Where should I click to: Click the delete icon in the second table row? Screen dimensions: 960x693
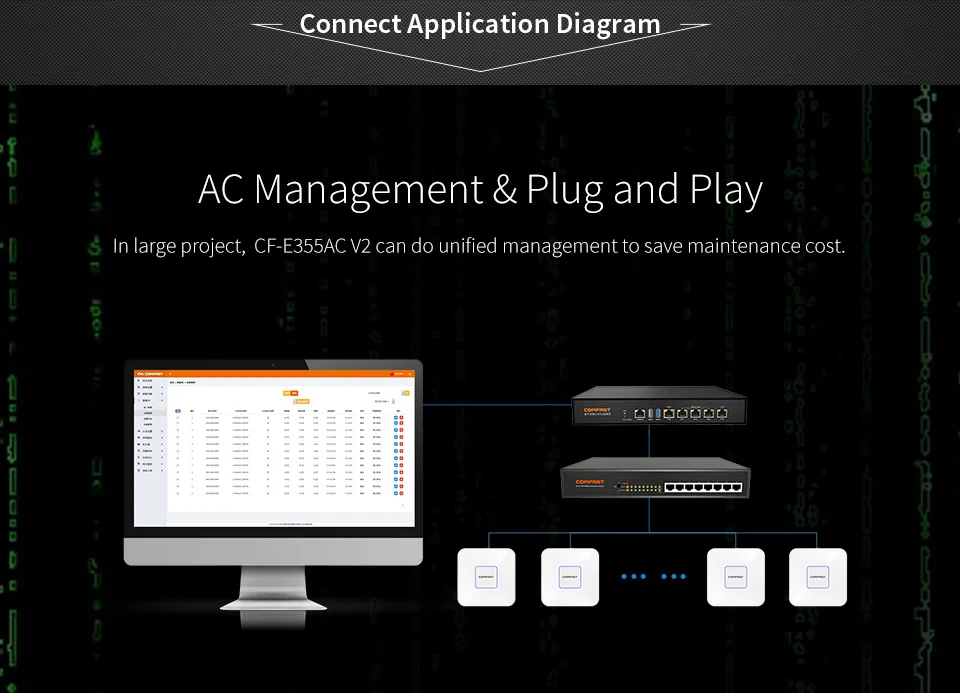click(401, 423)
